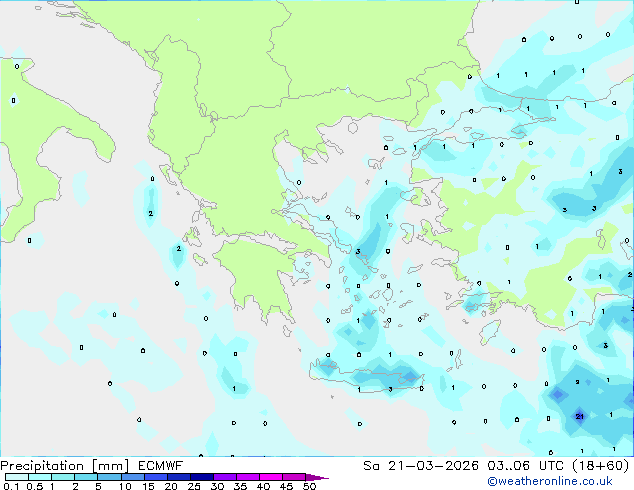Click the legend scale label '35'
The width and height of the screenshot is (634, 490).
240,486
